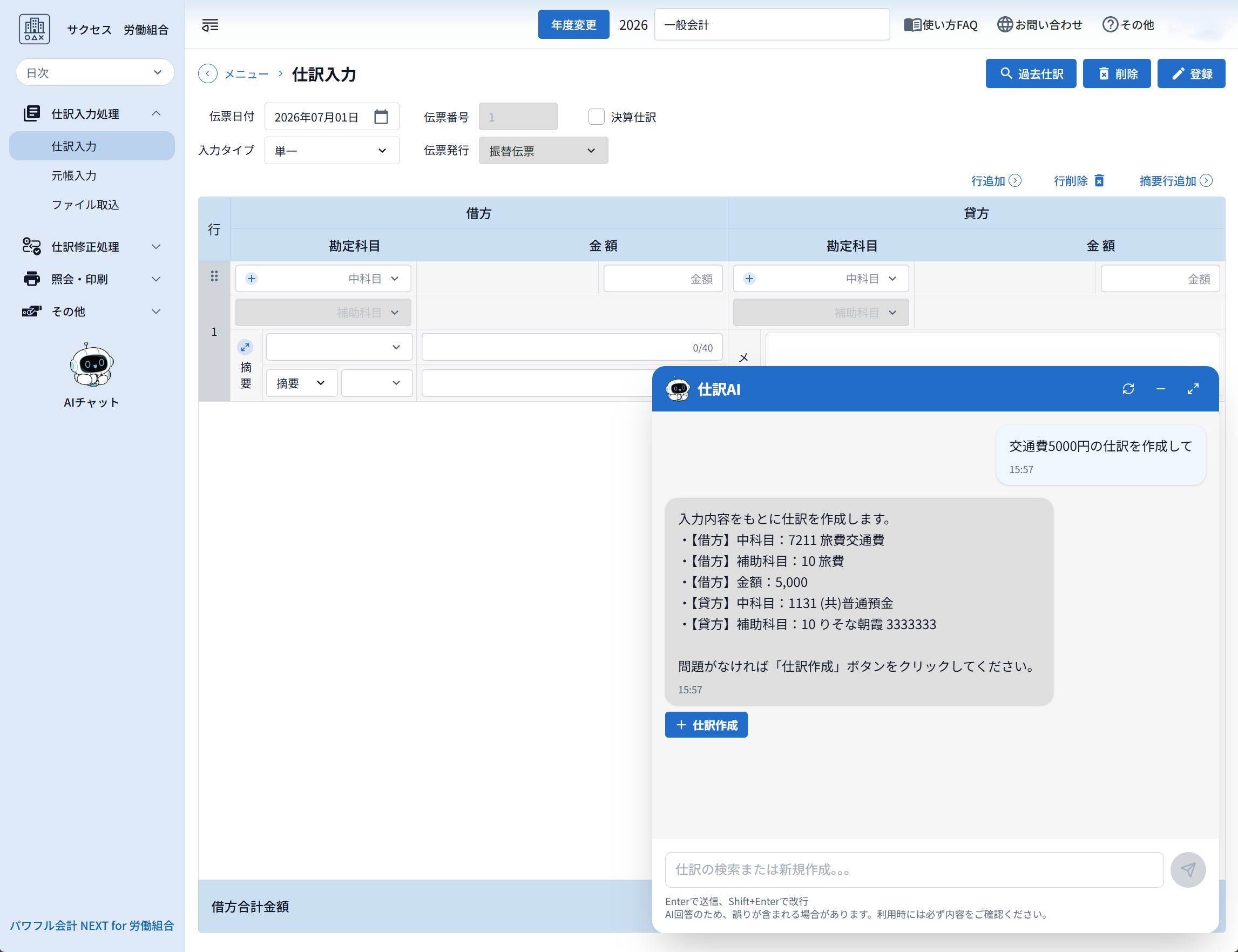Open the 使い方FAQ book icon
Screen dimensions: 1238x952
point(914,24)
